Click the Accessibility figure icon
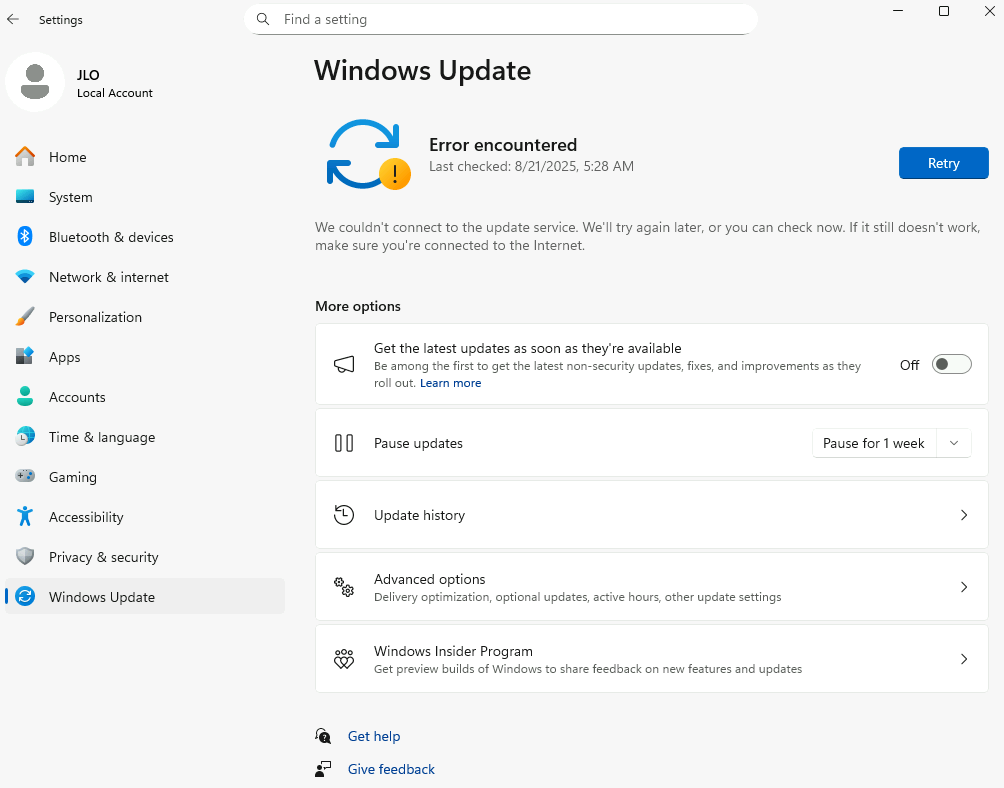The image size is (1004, 788). pos(25,517)
